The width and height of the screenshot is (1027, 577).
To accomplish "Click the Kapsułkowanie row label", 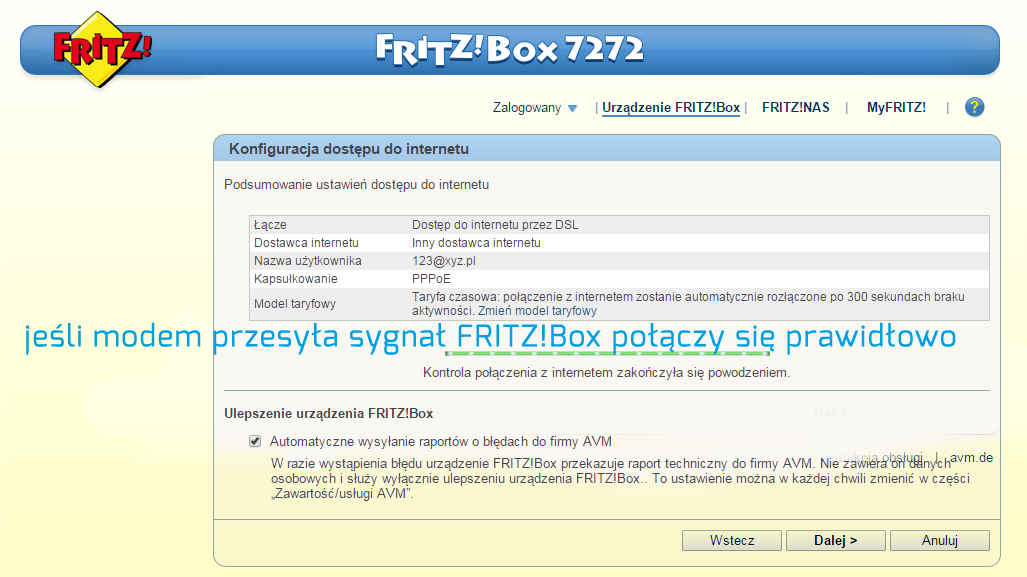I will point(296,278).
